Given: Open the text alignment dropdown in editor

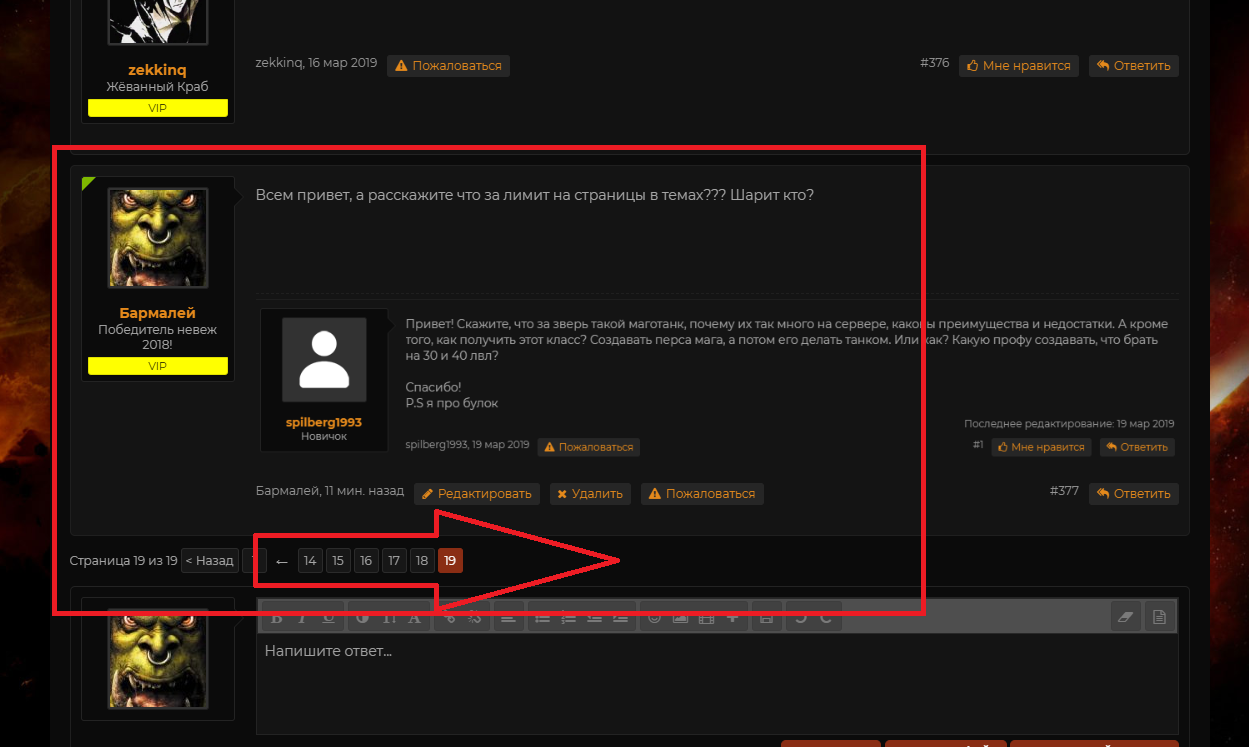Looking at the screenshot, I should click(x=508, y=618).
